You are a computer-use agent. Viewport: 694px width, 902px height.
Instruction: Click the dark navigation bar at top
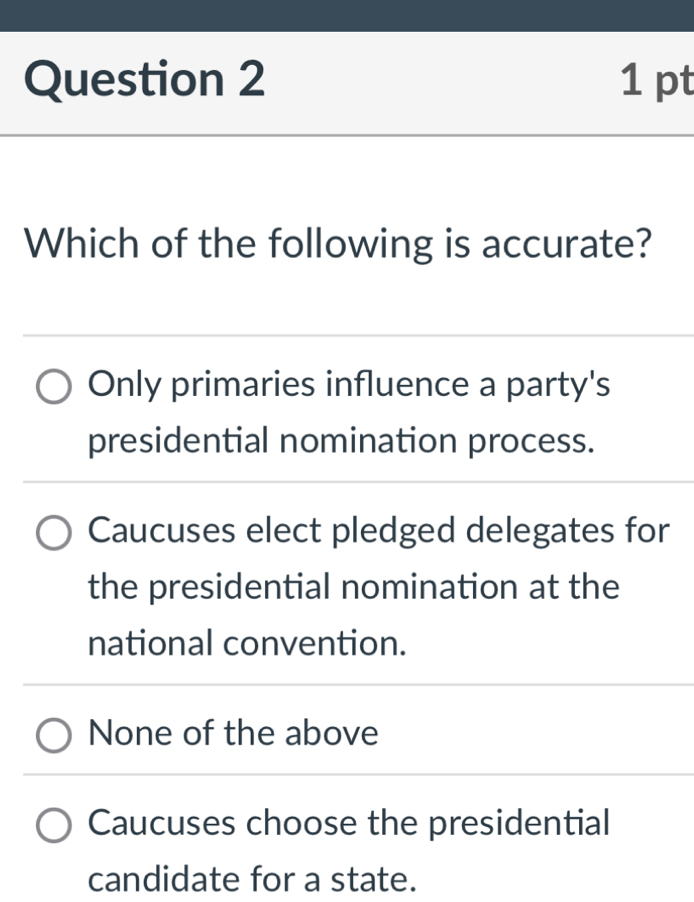point(347,16)
